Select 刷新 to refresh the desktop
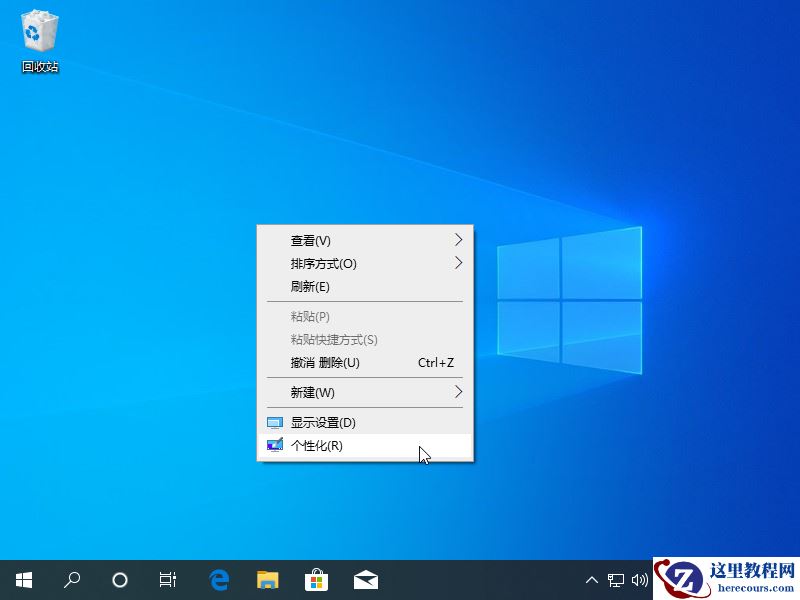Image resolution: width=800 pixels, height=600 pixels. (x=330, y=287)
